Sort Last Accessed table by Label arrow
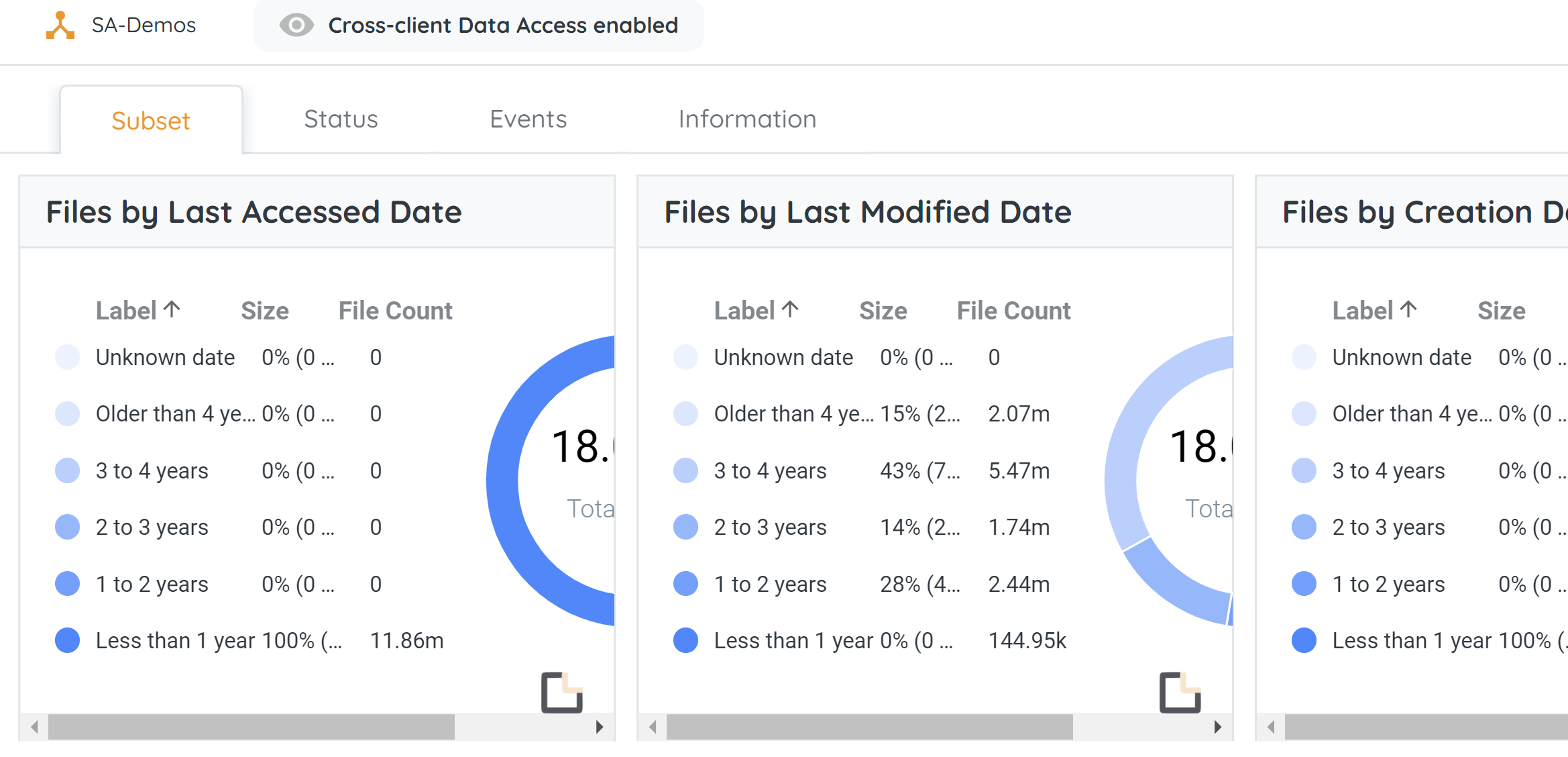This screenshot has height=757, width=1568. [172, 309]
